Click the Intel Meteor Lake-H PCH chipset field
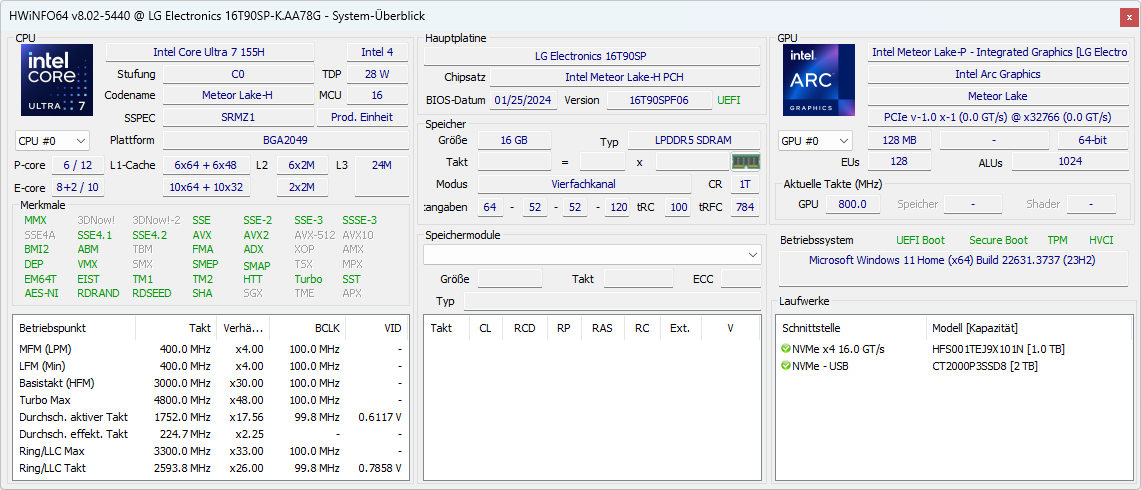Viewport: 1141px width, 490px height. (624, 77)
